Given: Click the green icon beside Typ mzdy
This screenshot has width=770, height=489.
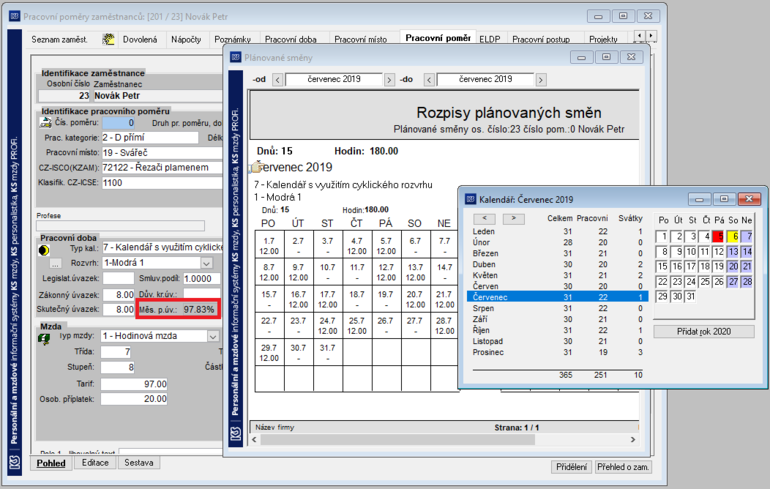Looking at the screenshot, I should click(44, 338).
